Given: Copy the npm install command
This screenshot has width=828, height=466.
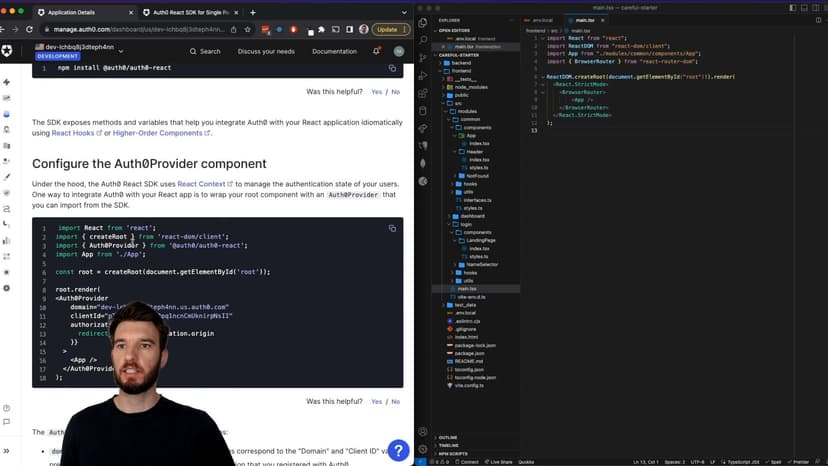Looking at the screenshot, I should pyautogui.click(x=392, y=68).
